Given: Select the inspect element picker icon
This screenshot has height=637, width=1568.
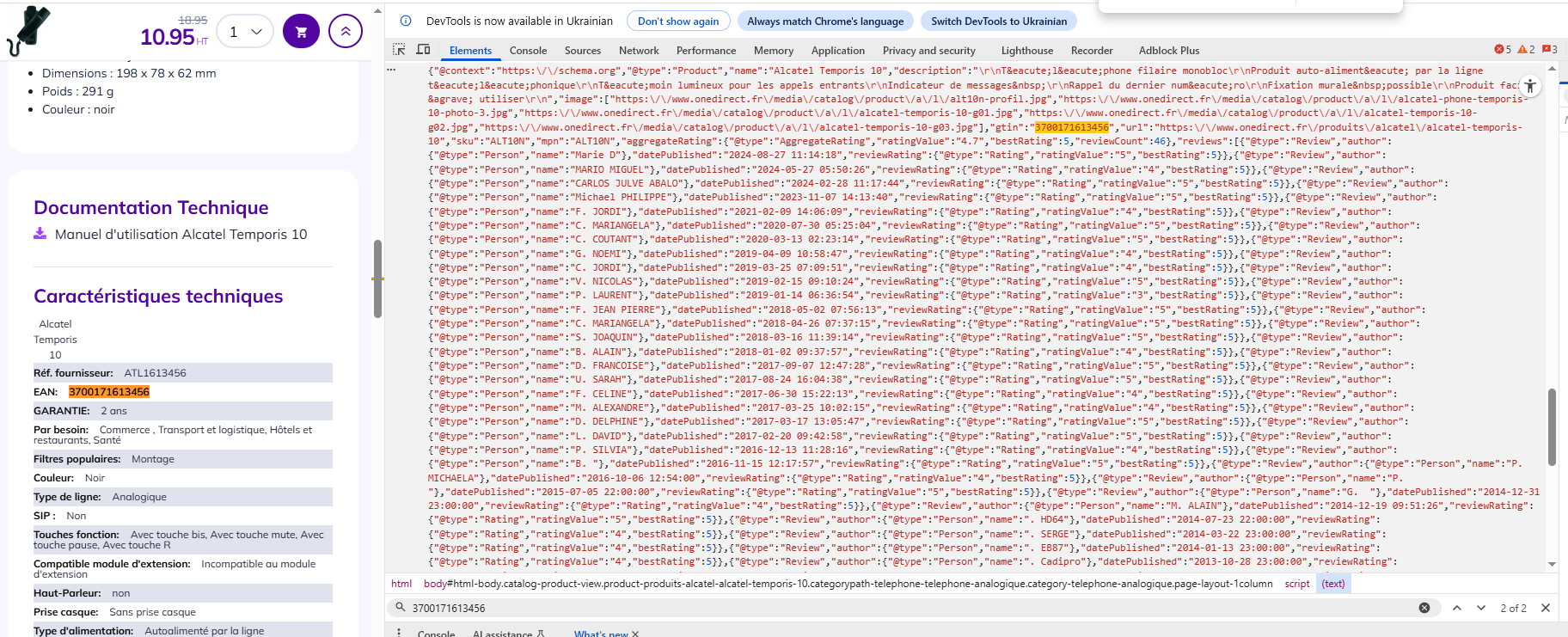Looking at the screenshot, I should coord(399,50).
